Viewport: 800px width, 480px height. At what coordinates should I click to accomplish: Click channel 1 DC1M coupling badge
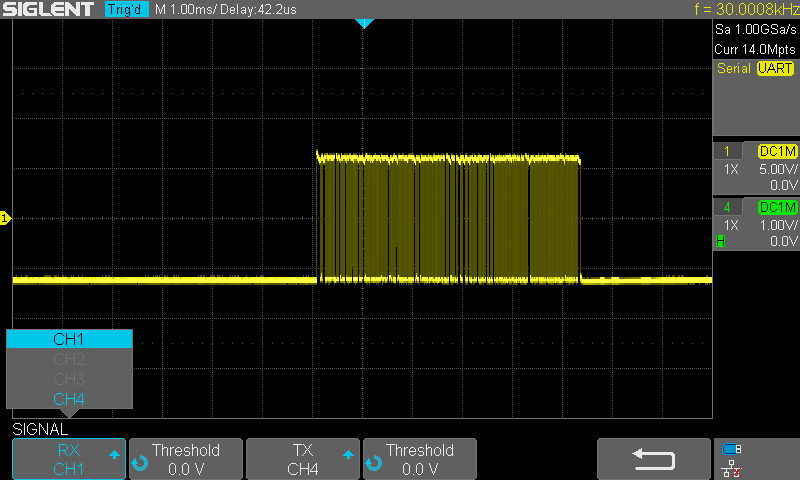click(778, 151)
